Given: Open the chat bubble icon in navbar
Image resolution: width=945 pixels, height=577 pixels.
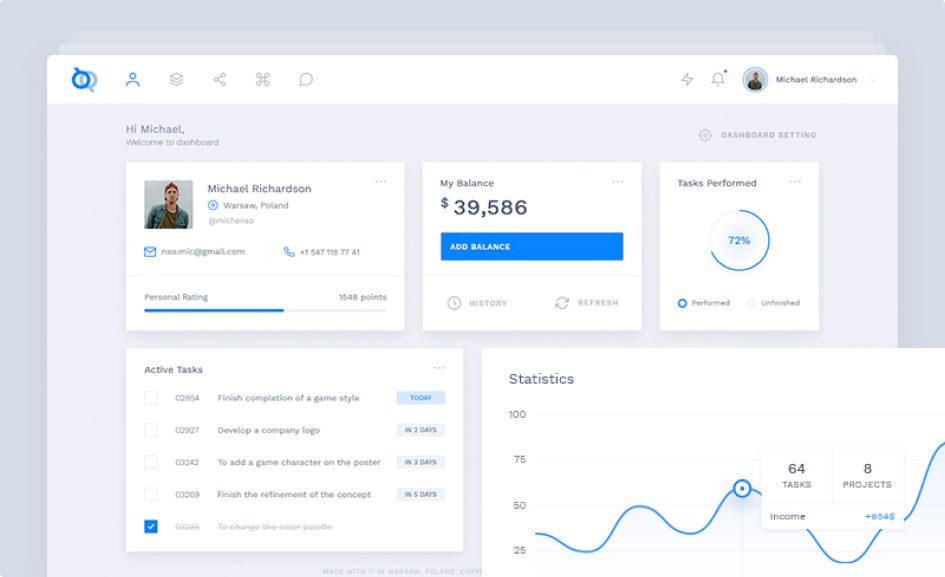Looking at the screenshot, I should click(306, 80).
